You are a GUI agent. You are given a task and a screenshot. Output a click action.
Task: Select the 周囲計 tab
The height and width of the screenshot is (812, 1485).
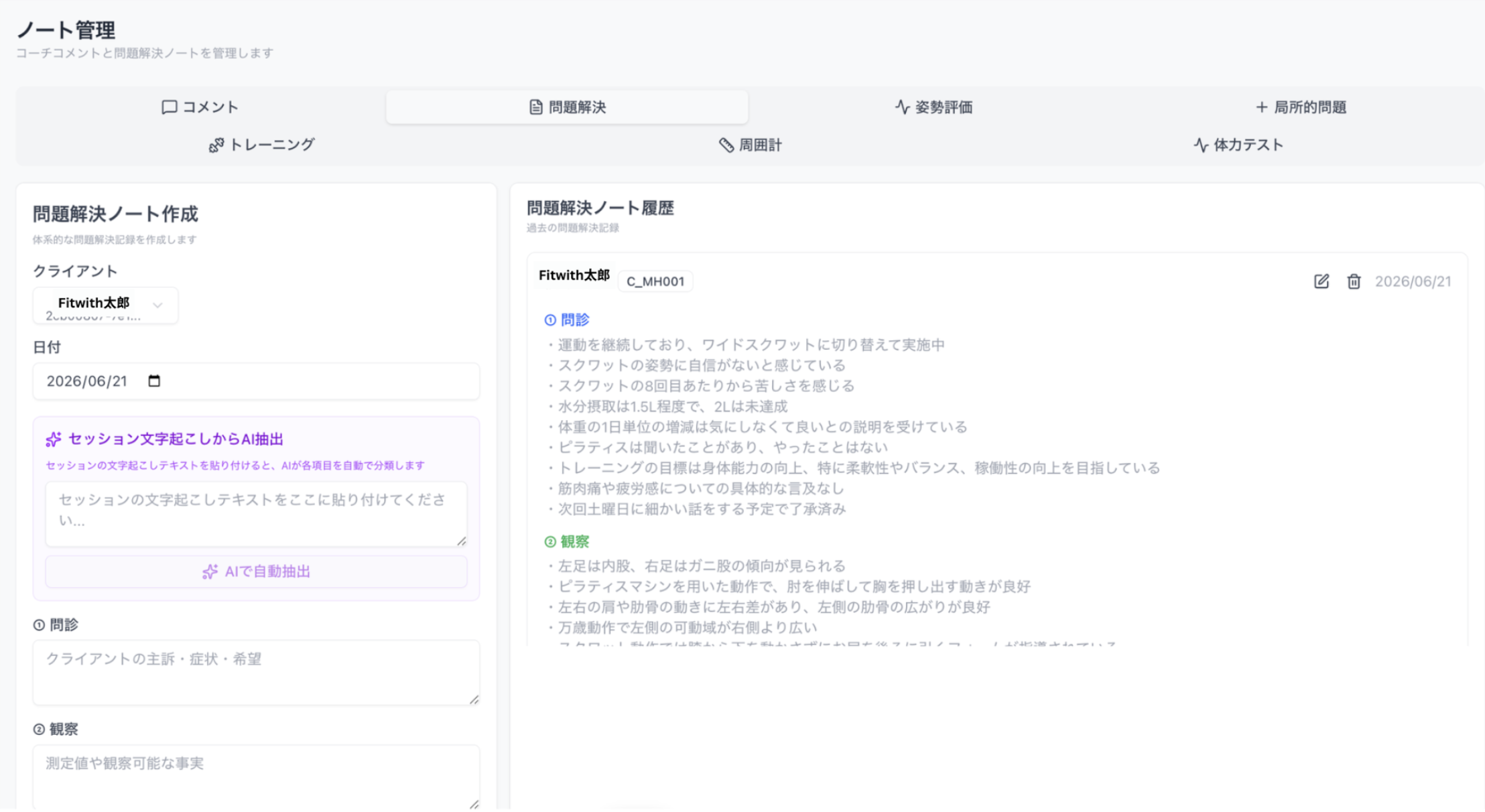point(751,145)
